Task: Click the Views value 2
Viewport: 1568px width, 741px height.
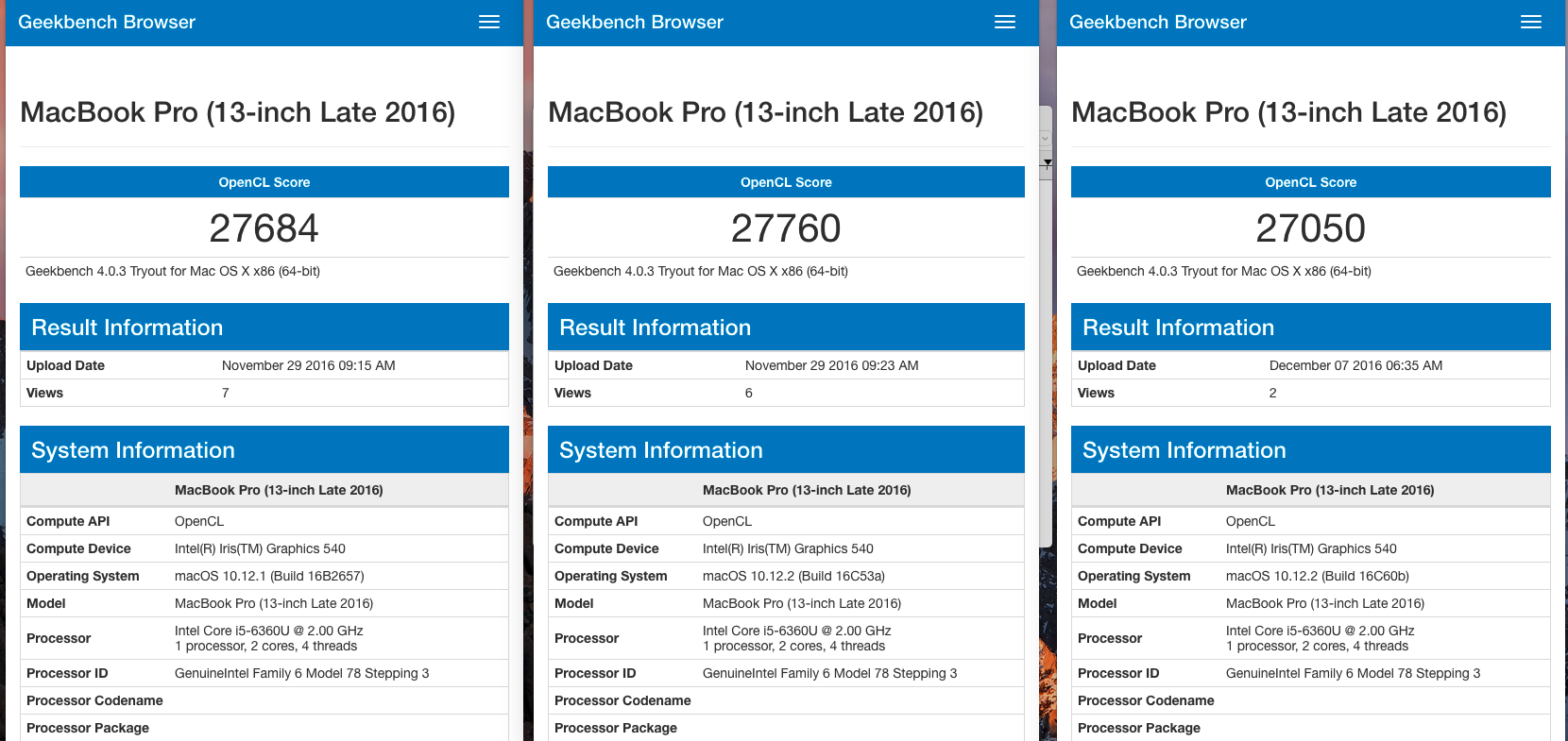Action: coord(1273,393)
